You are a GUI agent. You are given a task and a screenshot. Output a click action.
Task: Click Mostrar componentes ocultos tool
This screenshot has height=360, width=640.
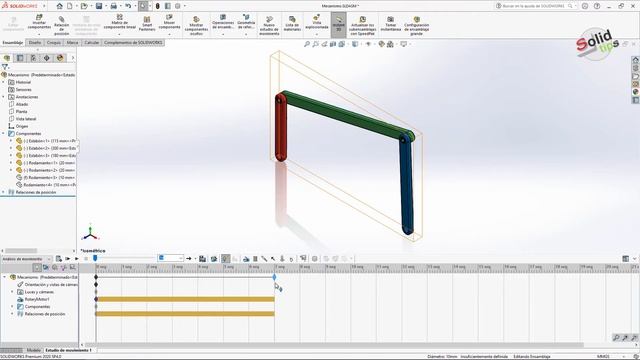[x=196, y=26]
